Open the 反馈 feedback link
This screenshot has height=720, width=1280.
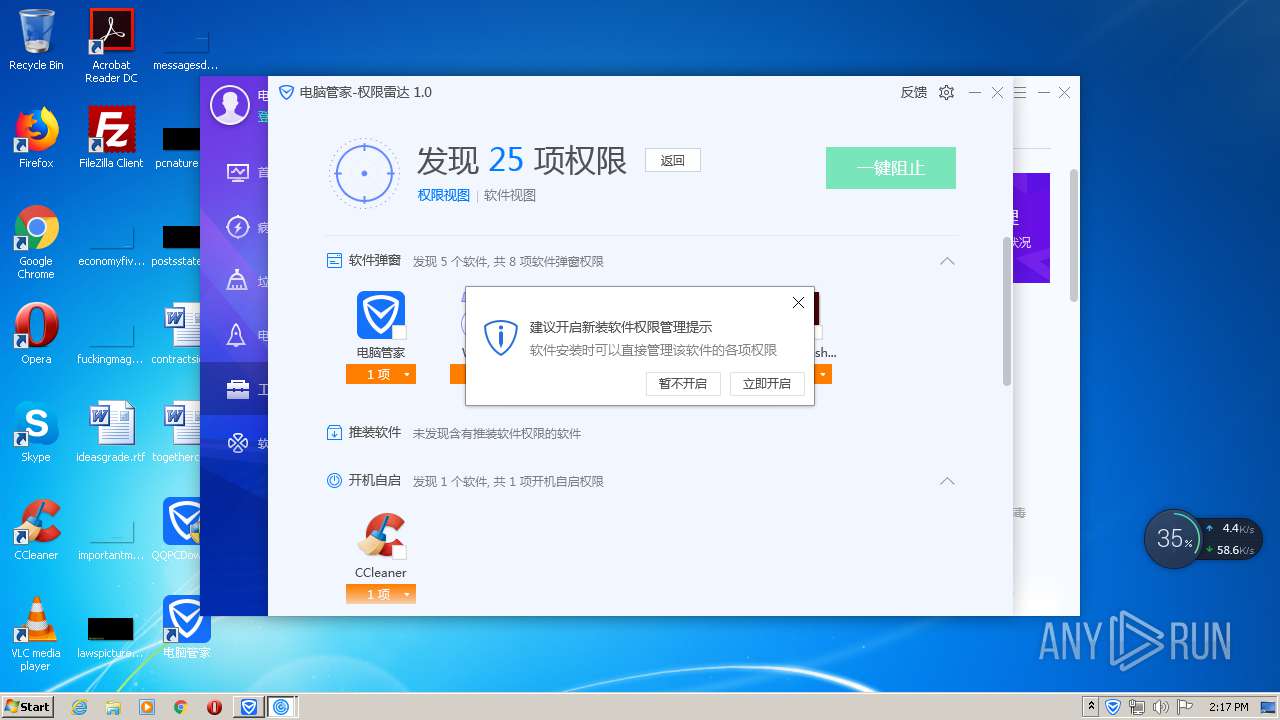click(914, 92)
